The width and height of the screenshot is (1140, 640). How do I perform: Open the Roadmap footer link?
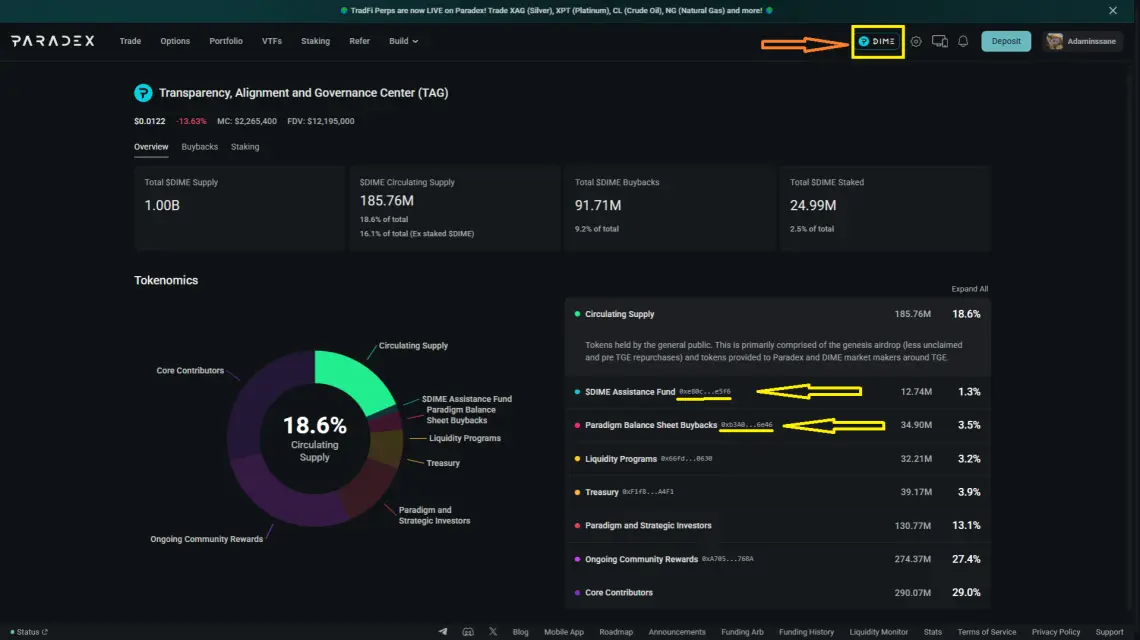(x=616, y=632)
